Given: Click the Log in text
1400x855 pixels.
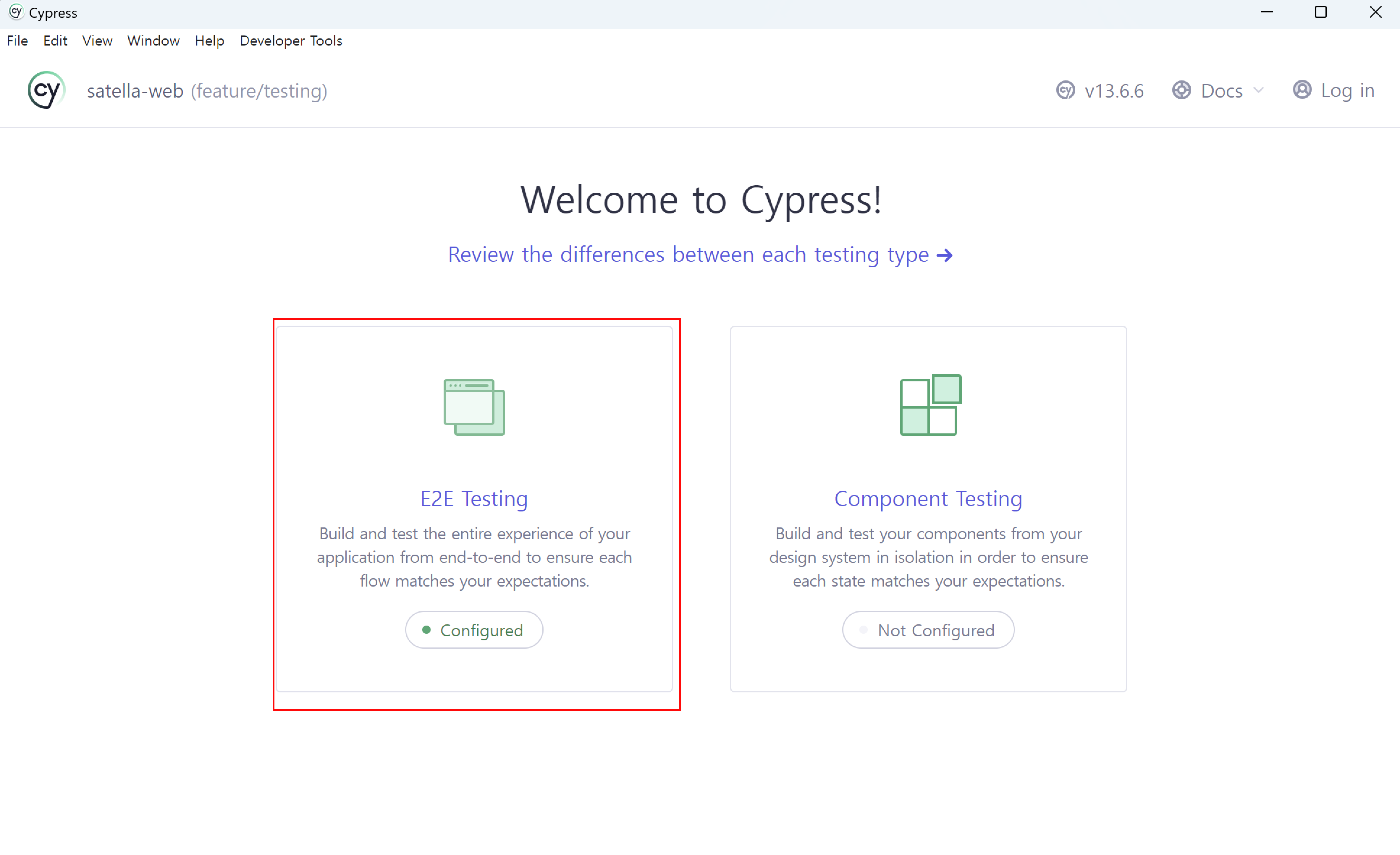Looking at the screenshot, I should 1348,90.
